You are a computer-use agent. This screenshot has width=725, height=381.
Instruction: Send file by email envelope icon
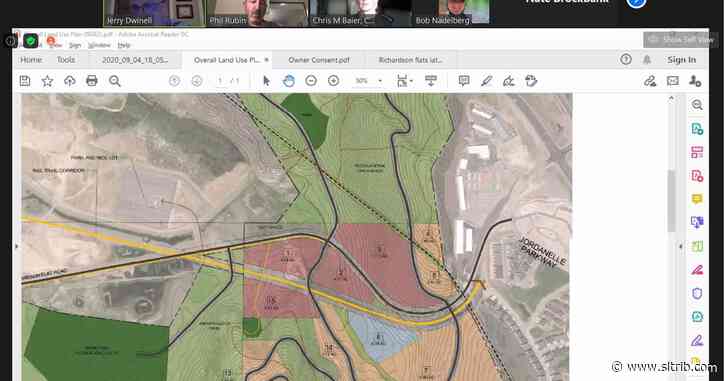(x=673, y=81)
